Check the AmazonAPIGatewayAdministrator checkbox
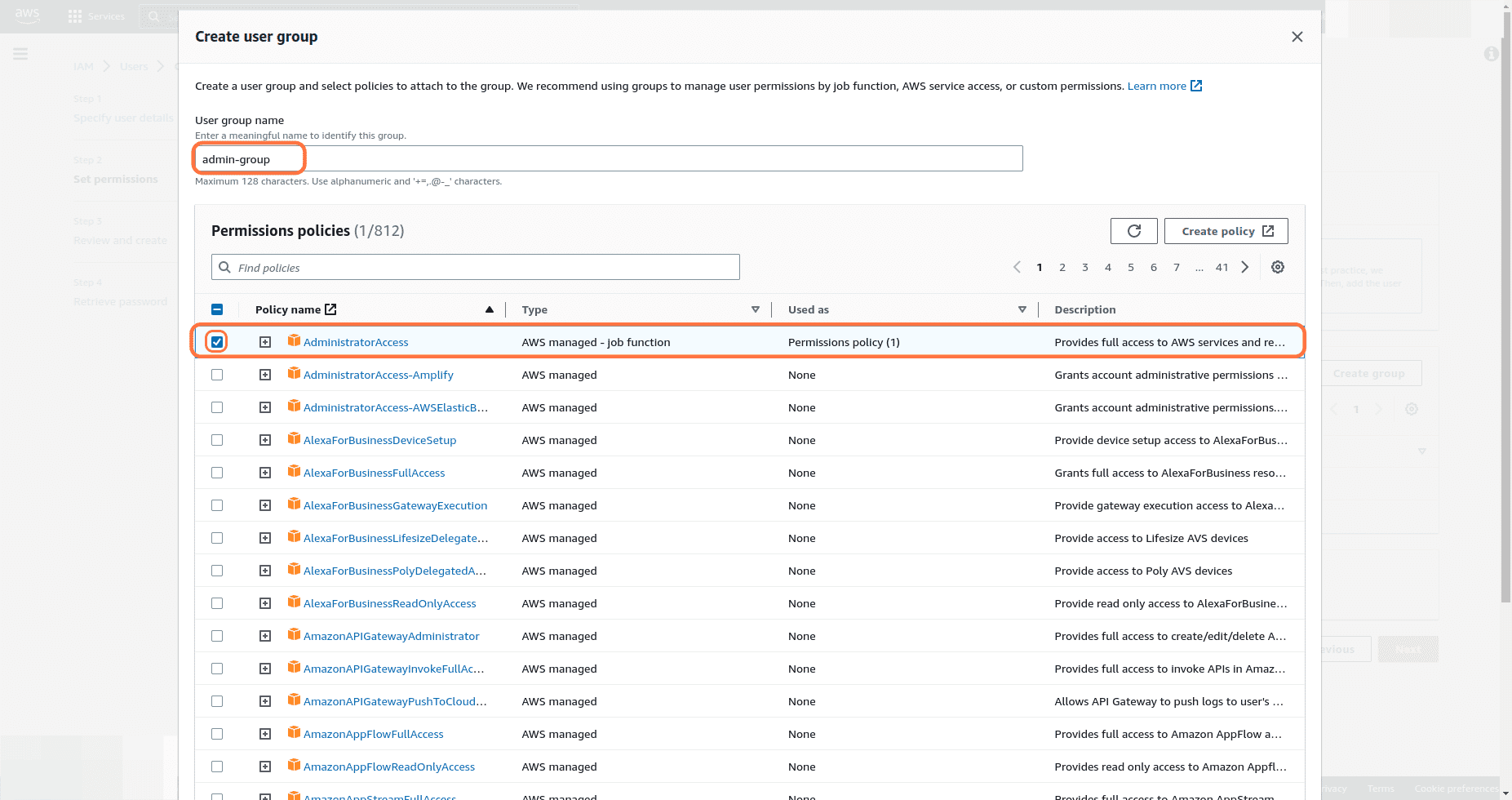1512x800 pixels. click(217, 636)
